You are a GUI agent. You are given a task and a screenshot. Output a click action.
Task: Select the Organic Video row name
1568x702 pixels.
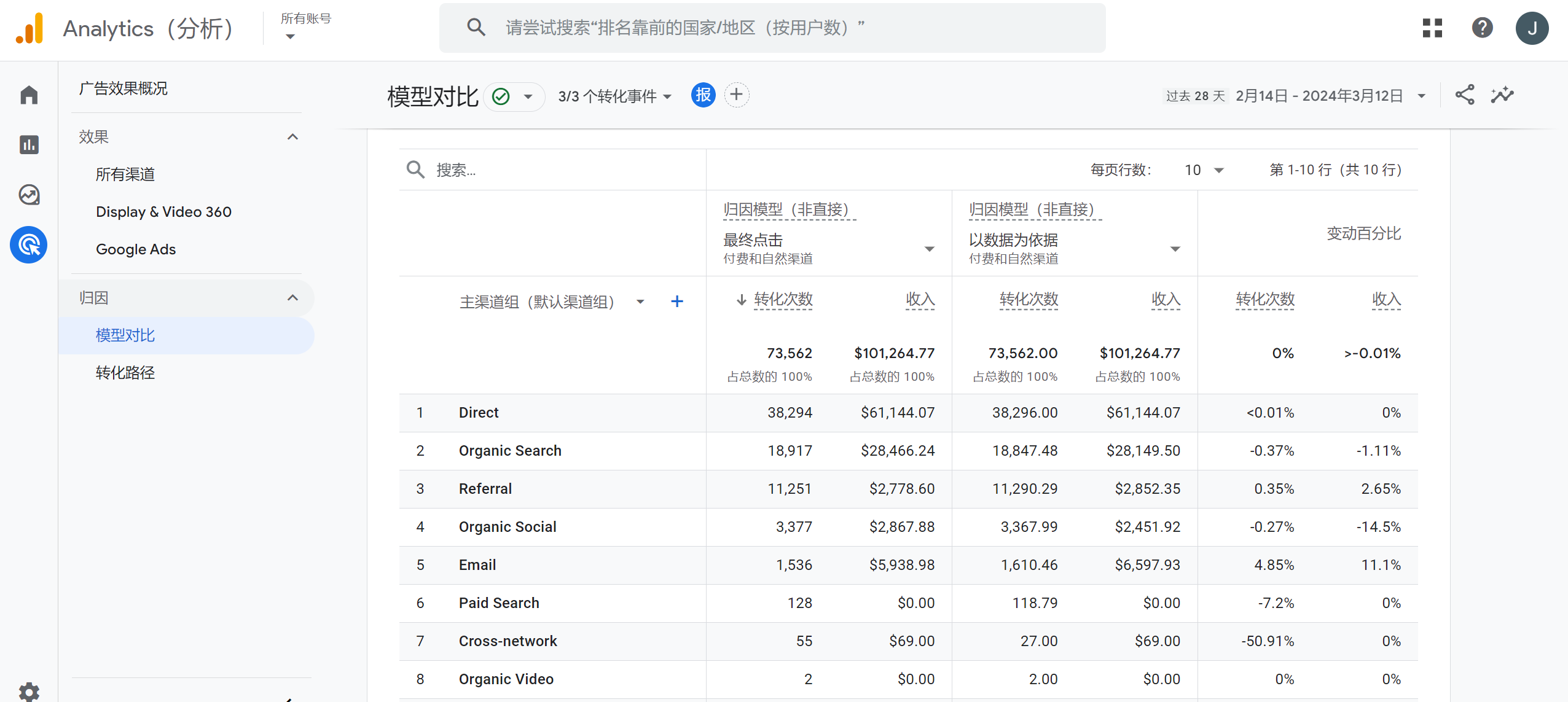point(506,679)
